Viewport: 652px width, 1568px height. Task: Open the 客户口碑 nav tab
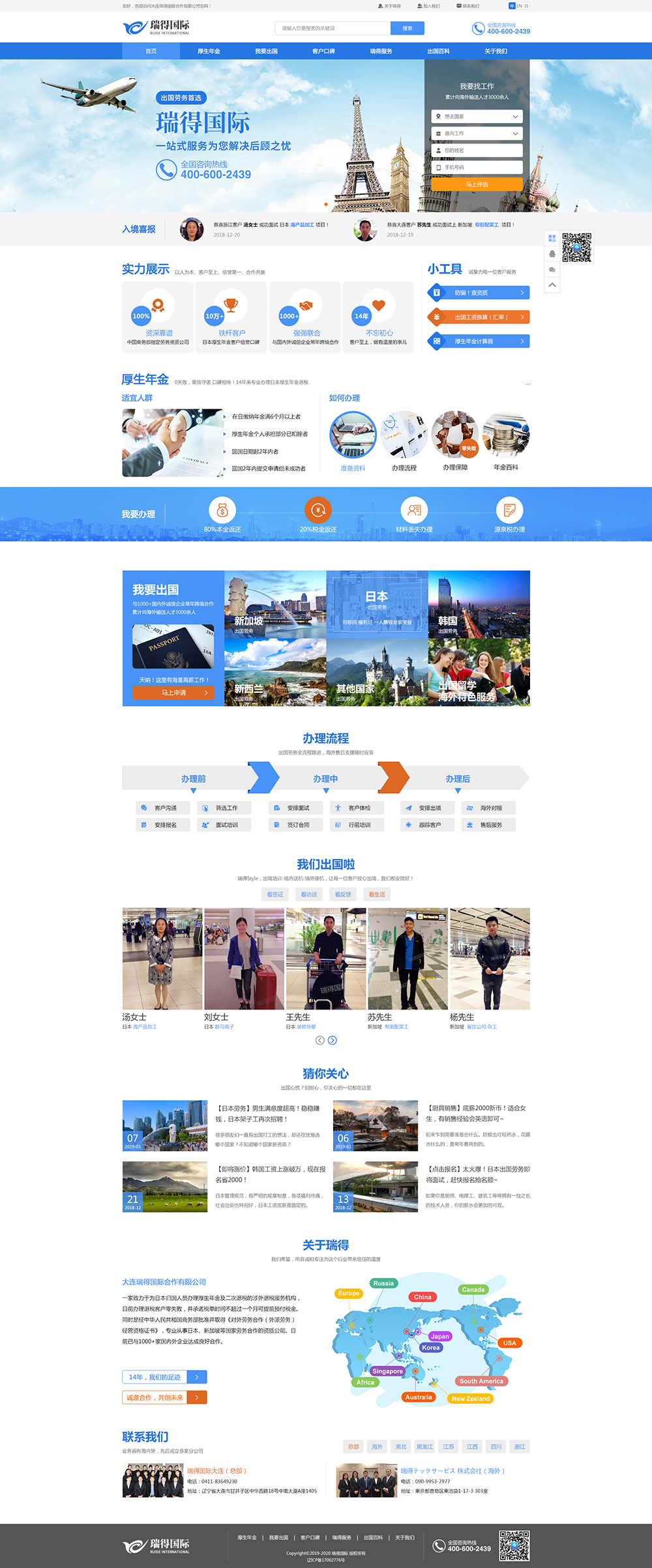pos(323,51)
